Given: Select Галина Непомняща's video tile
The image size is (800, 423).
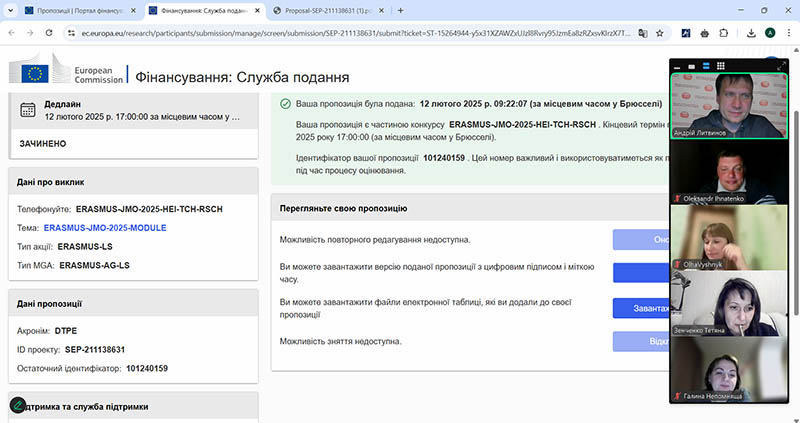Looking at the screenshot, I should point(729,369).
